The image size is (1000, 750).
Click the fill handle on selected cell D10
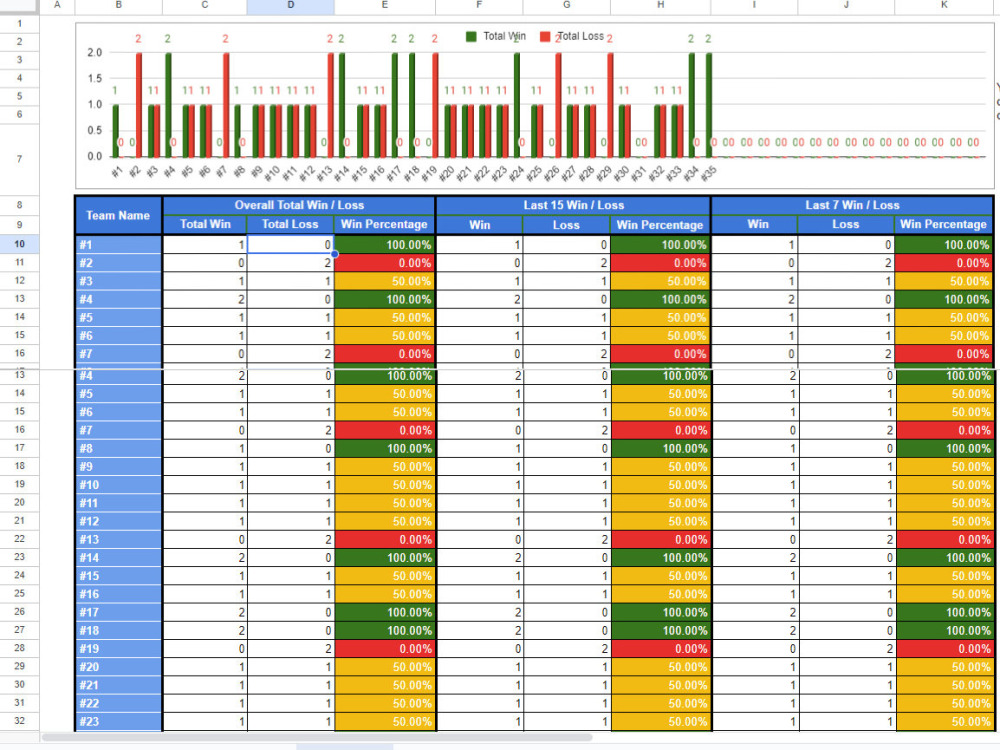coord(335,254)
